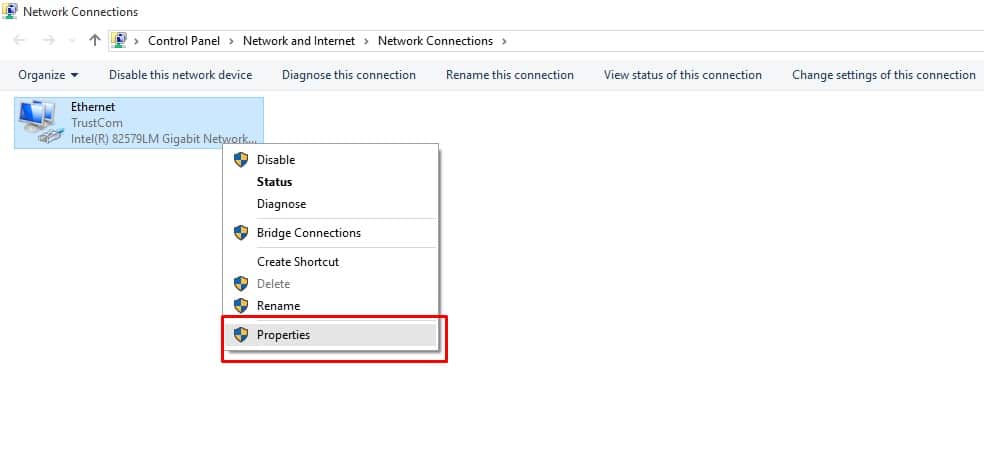This screenshot has width=984, height=455.
Task: Expand the recent locations dropdown arrow
Action: pos(71,41)
